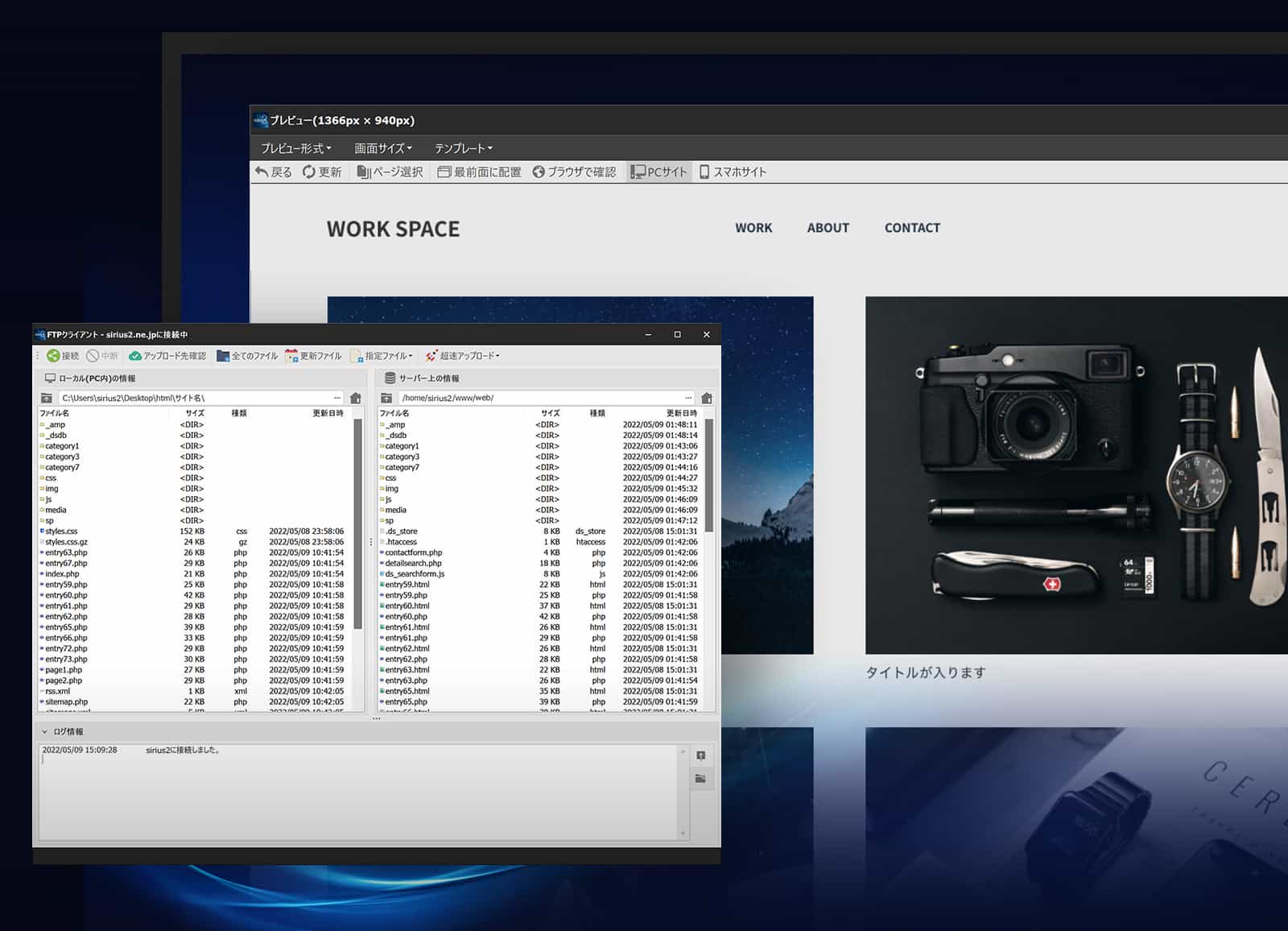Click ブラウザで確認 globe icon in preview
The height and width of the screenshot is (931, 1288).
tap(539, 172)
